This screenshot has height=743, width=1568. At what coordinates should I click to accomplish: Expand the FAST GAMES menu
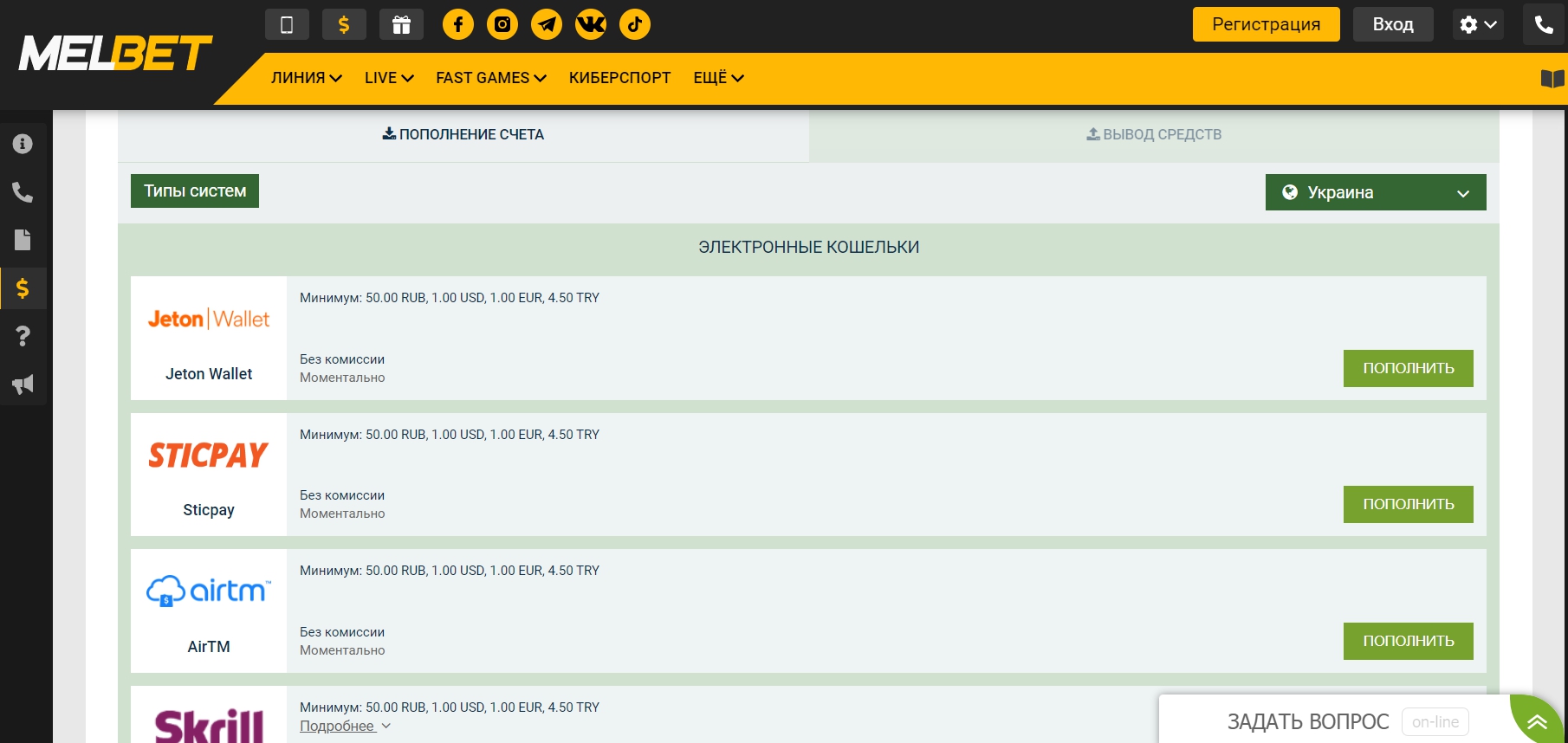(491, 78)
